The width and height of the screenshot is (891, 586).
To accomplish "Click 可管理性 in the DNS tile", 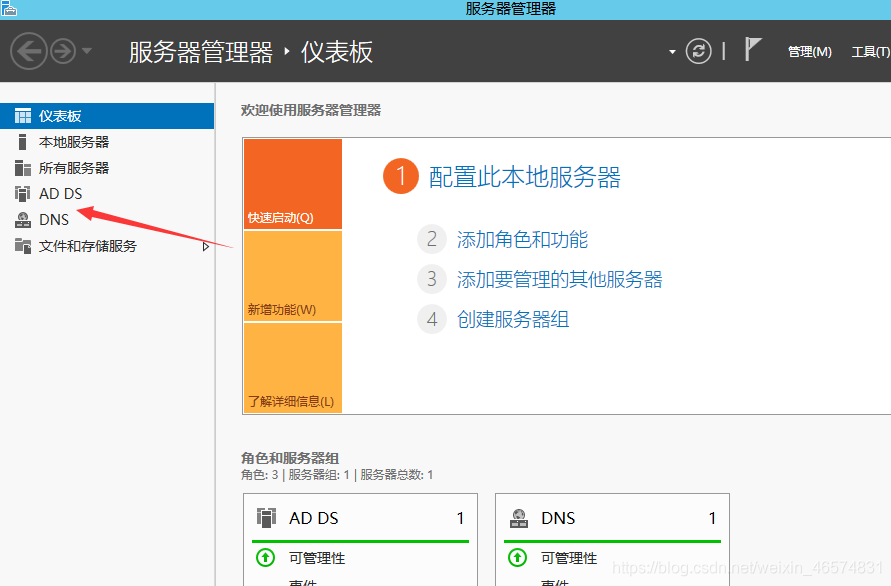I will pos(569,558).
